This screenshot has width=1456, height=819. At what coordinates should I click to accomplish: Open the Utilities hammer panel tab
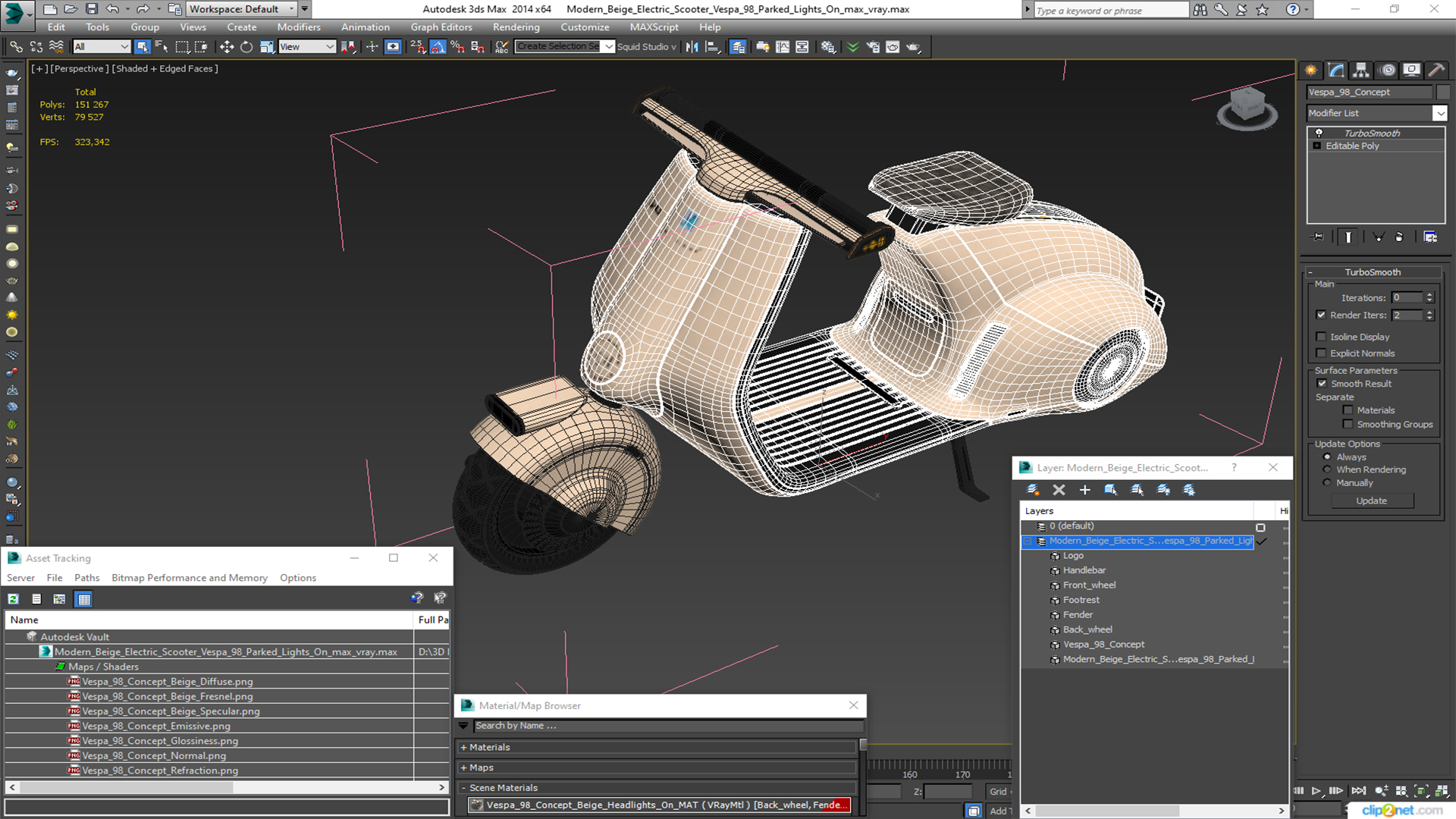click(1436, 71)
